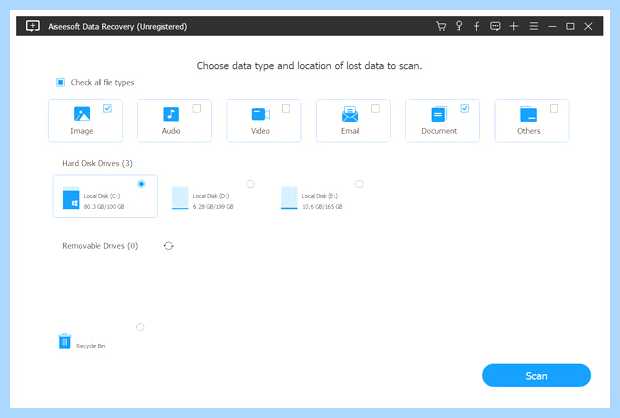Click the window title Aiseesoft Data Recovery
620x418 pixels.
[117, 26]
